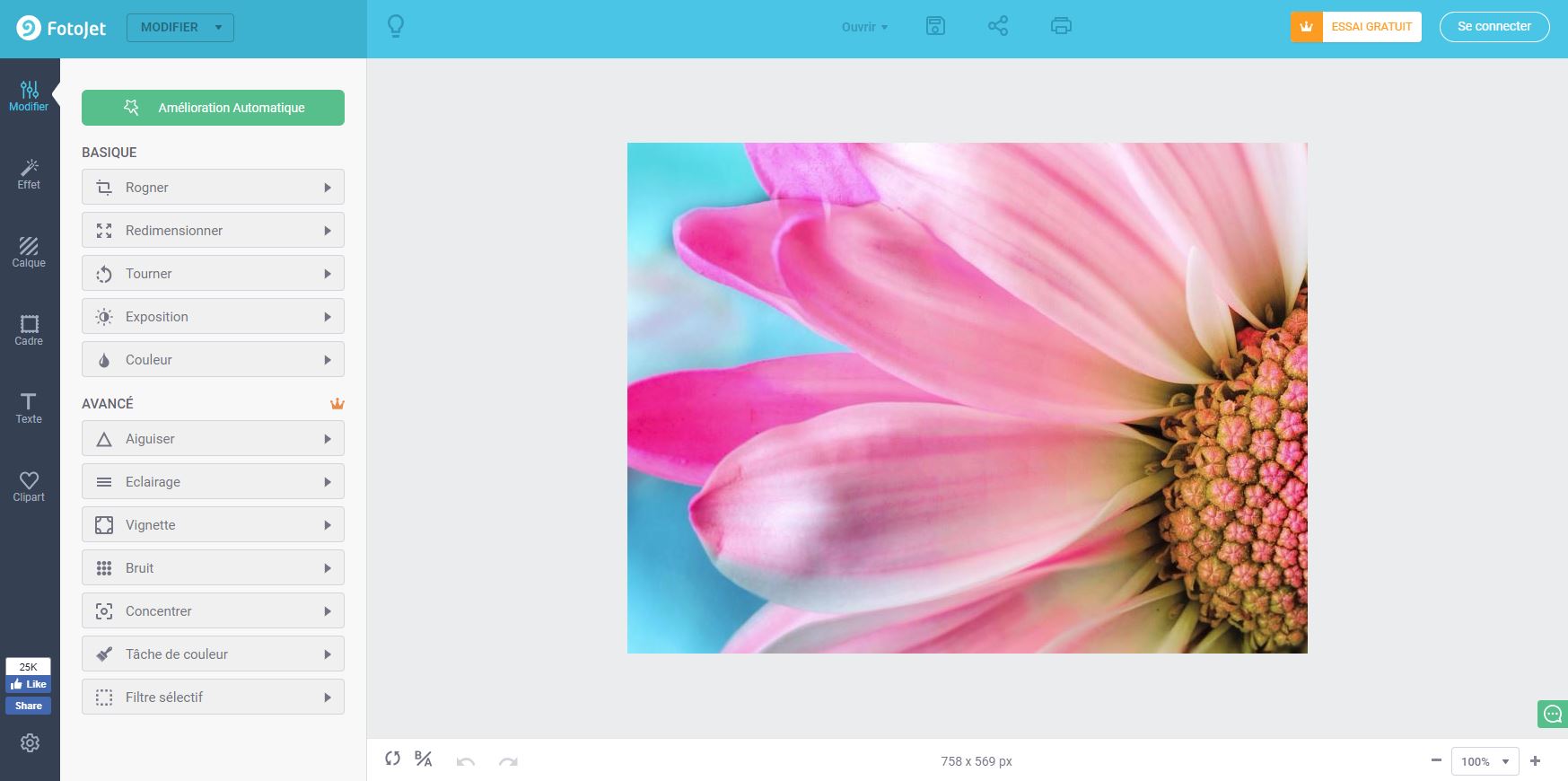1568x781 pixels.
Task: Open the Concentrer section
Action: 213,611
